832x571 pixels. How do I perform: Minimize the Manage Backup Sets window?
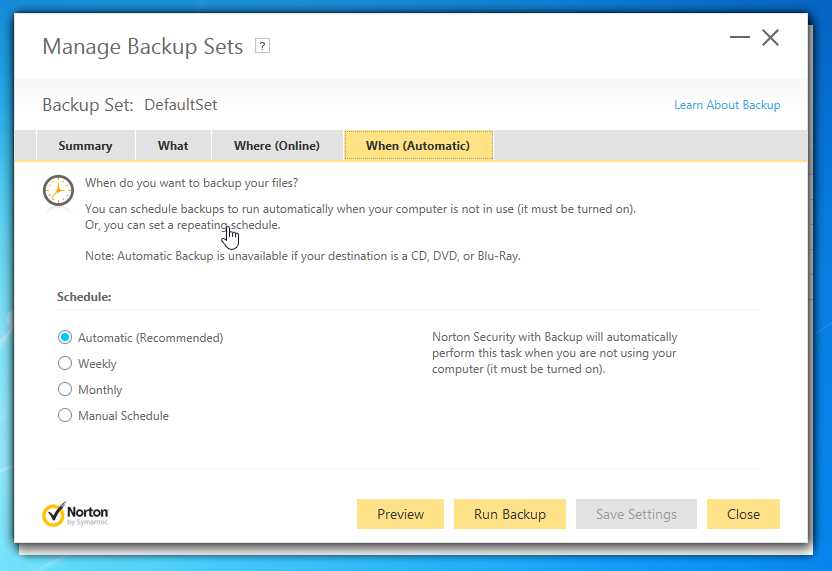740,38
